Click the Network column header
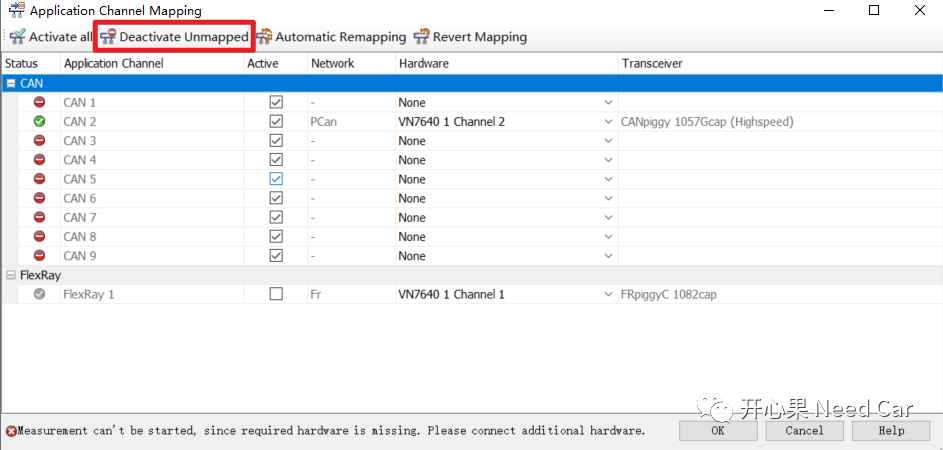Screen dimensions: 943x450 pos(351,63)
